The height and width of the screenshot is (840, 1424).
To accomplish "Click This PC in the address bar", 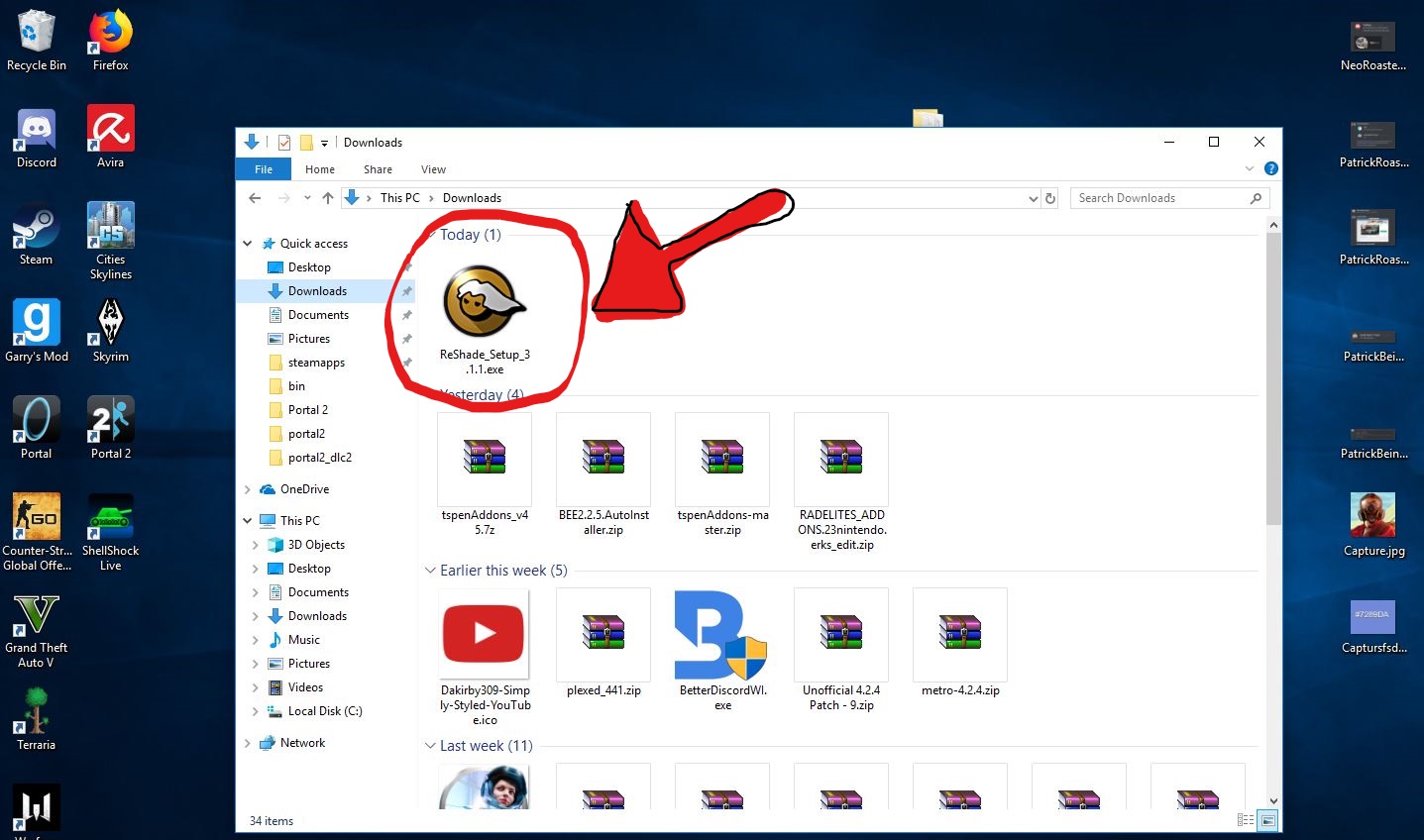I will 400,198.
